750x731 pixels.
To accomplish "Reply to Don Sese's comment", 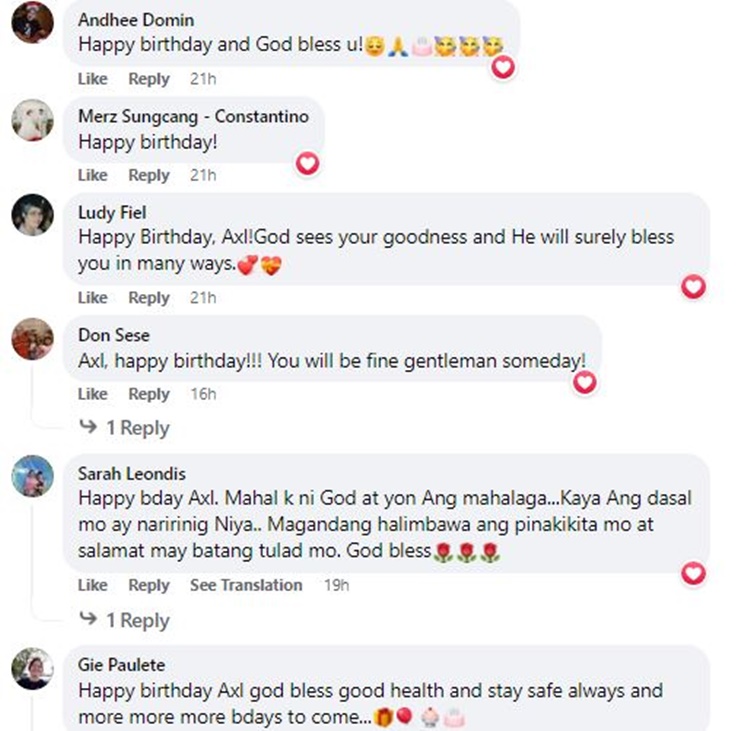I will tap(149, 393).
